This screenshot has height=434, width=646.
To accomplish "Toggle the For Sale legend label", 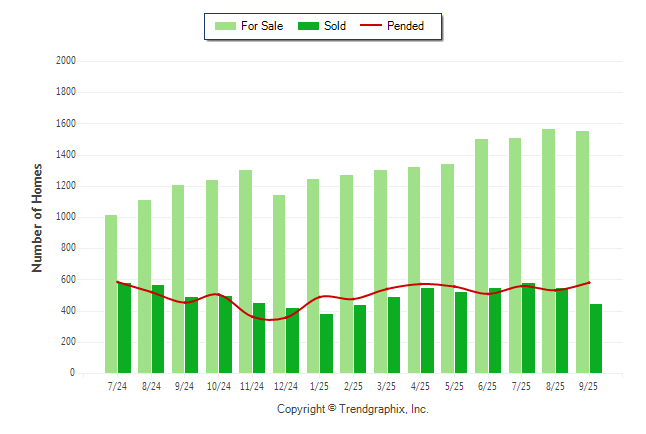I will [261, 26].
